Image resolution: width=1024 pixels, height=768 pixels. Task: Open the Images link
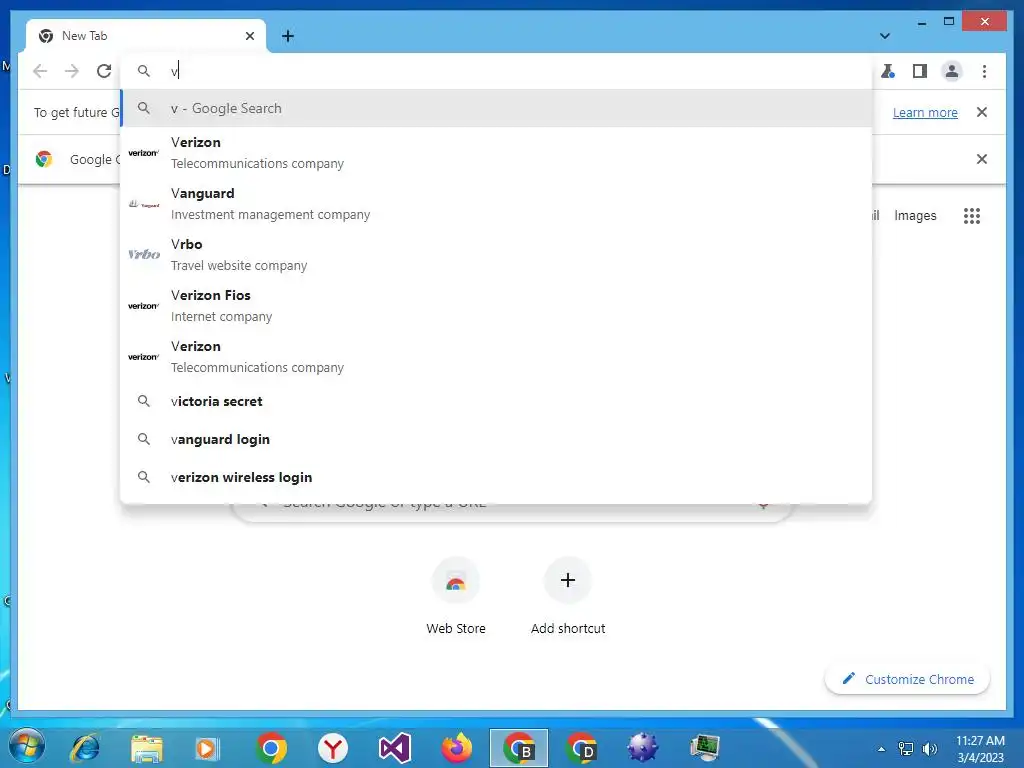tap(915, 216)
